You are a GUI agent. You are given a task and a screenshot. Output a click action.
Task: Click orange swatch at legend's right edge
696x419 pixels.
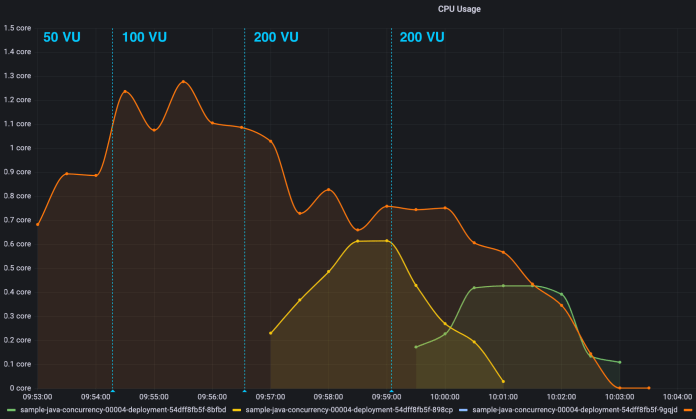click(688, 410)
